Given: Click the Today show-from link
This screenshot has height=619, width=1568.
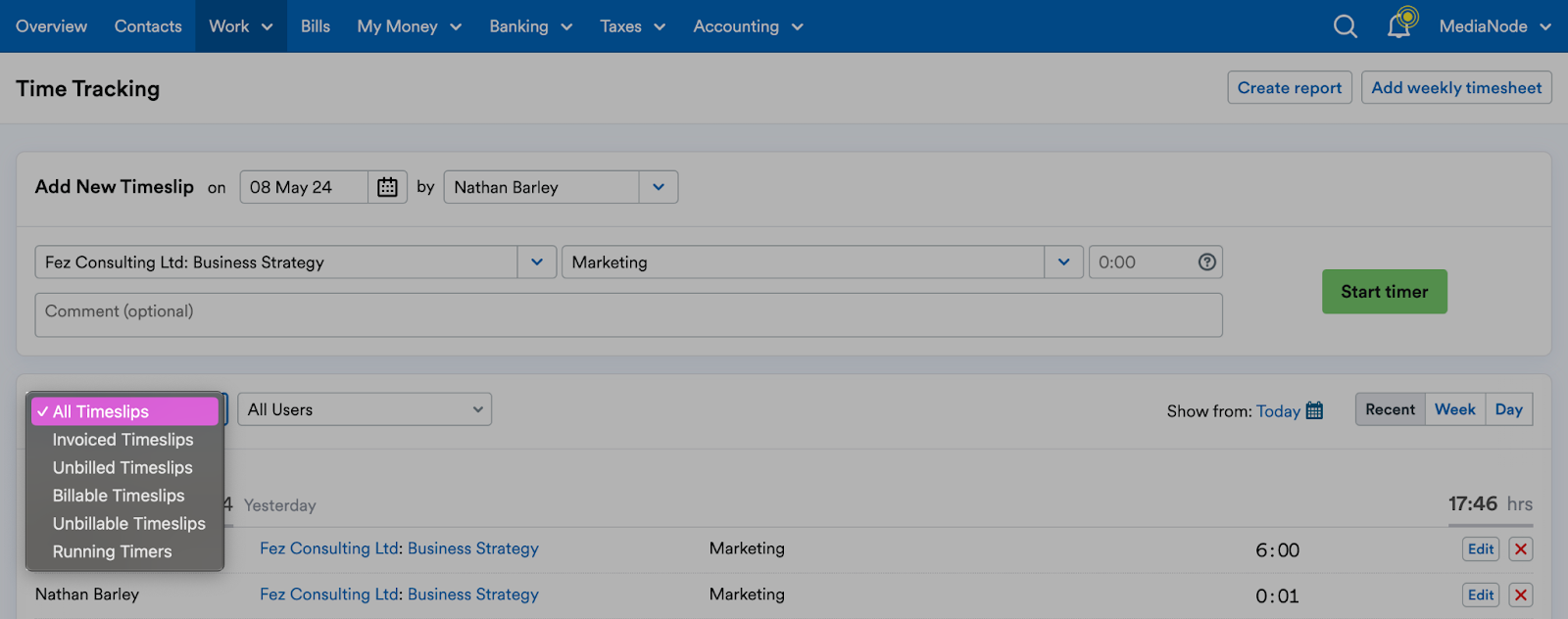Looking at the screenshot, I should click(x=1278, y=411).
